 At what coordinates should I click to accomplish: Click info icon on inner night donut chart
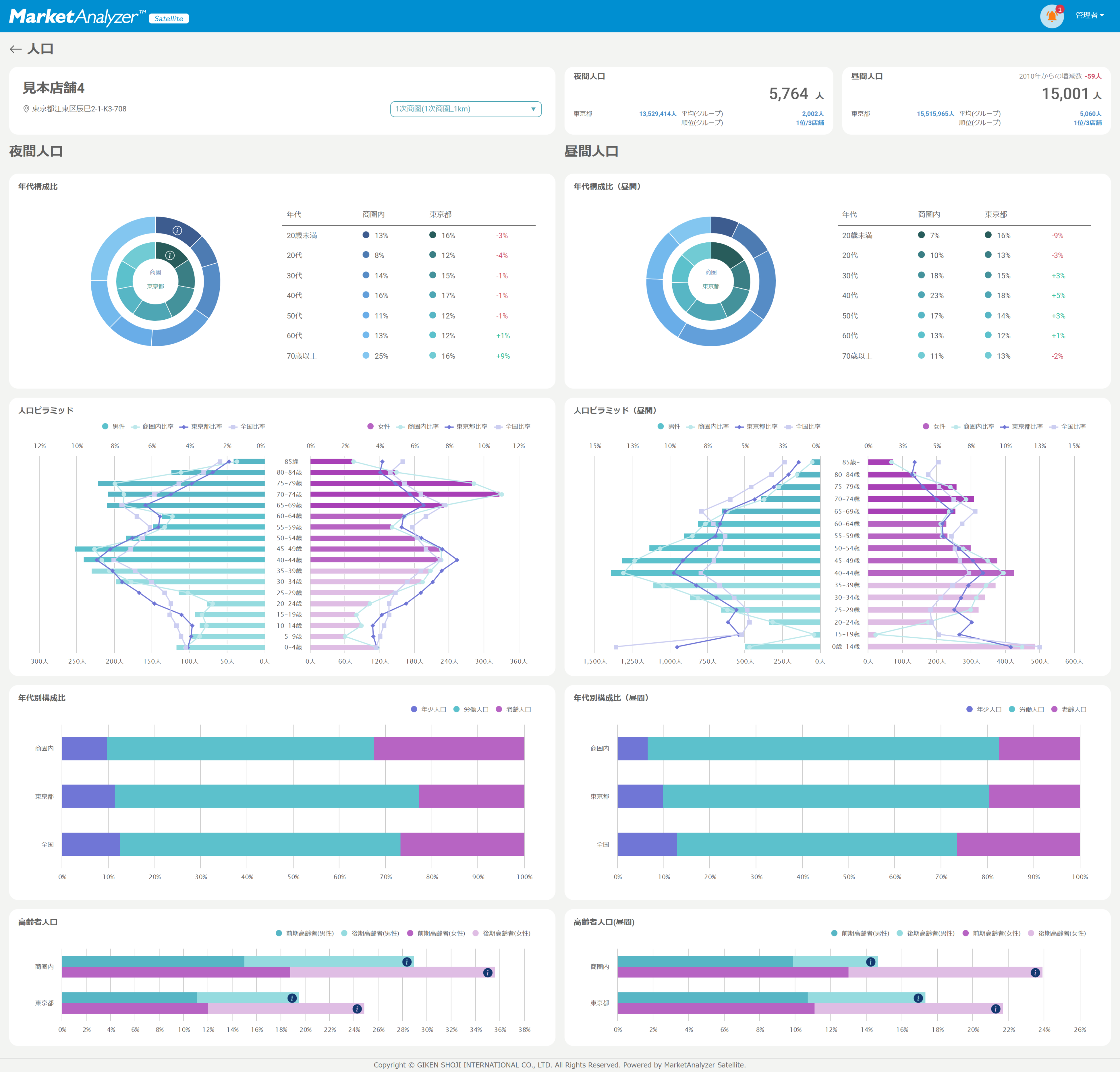coord(170,255)
